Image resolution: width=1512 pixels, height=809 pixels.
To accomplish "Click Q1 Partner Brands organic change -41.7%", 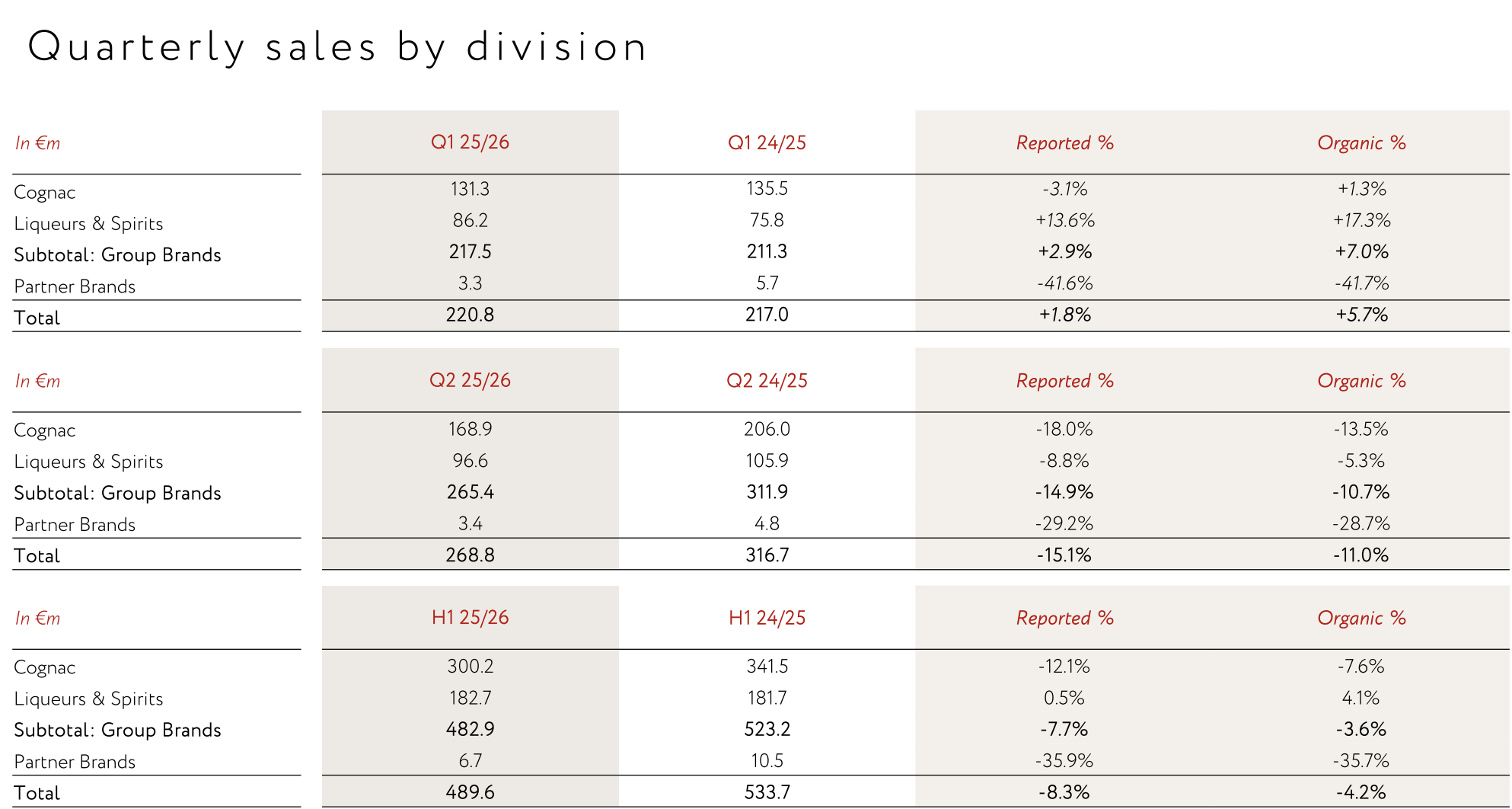I will pyautogui.click(x=1361, y=283).
